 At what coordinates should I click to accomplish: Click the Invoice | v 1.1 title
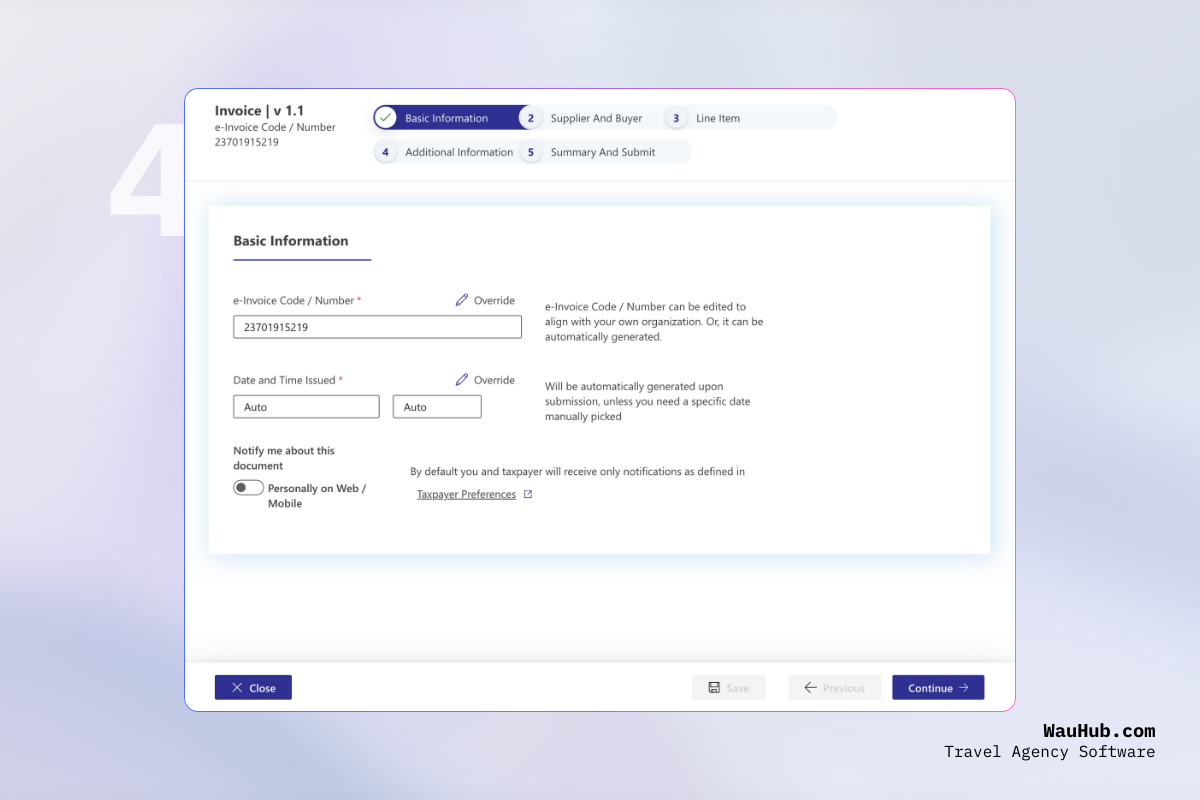(259, 111)
